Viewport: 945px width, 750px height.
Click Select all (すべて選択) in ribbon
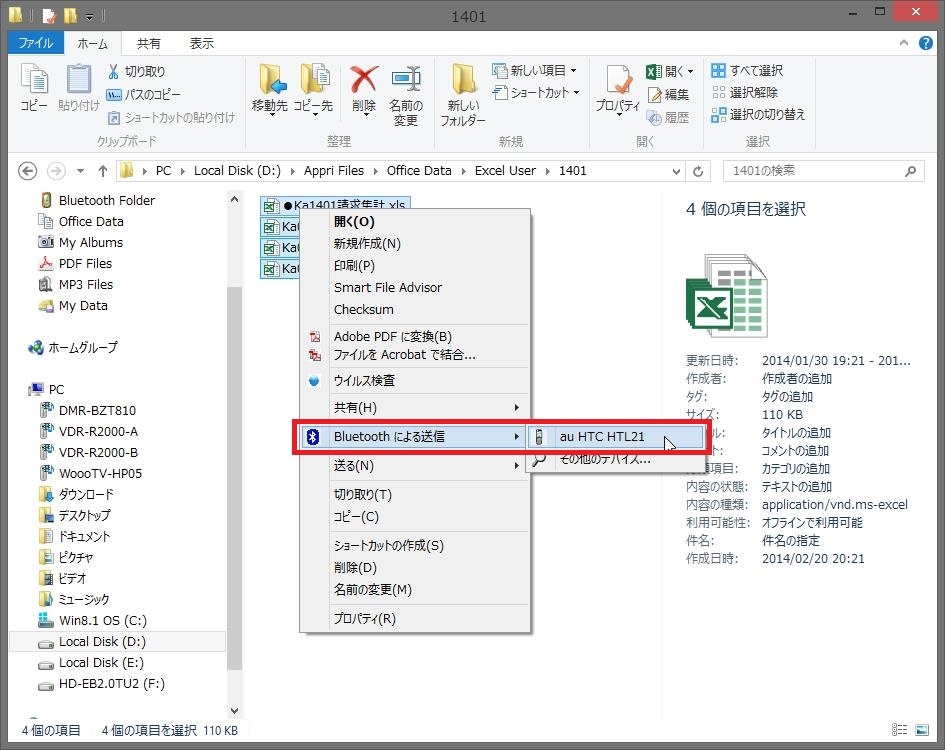point(747,71)
